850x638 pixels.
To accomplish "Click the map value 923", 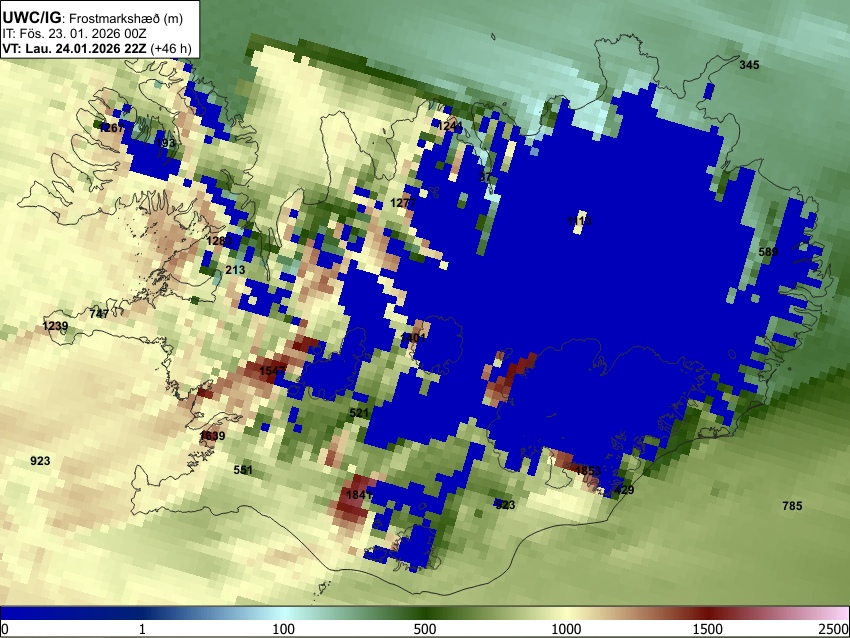I will pos(40,461).
